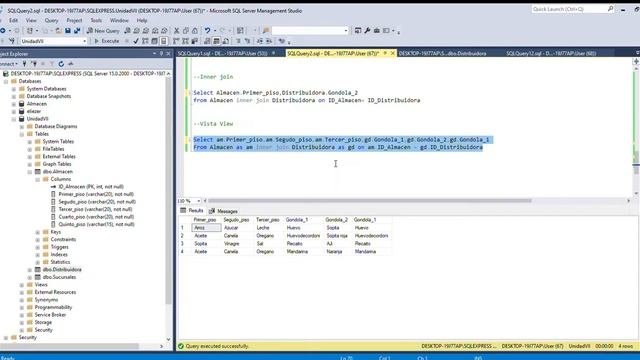Collapse the dbo.Almacen table node
This screenshot has height=360, width=640.
tap(30, 172)
